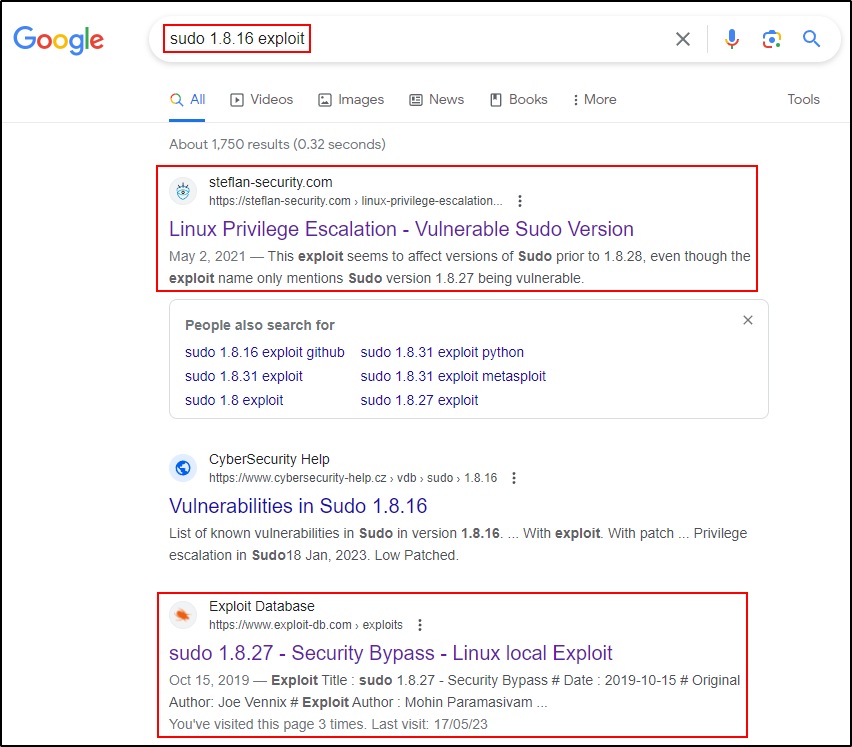Click the Google logo

(x=58, y=39)
